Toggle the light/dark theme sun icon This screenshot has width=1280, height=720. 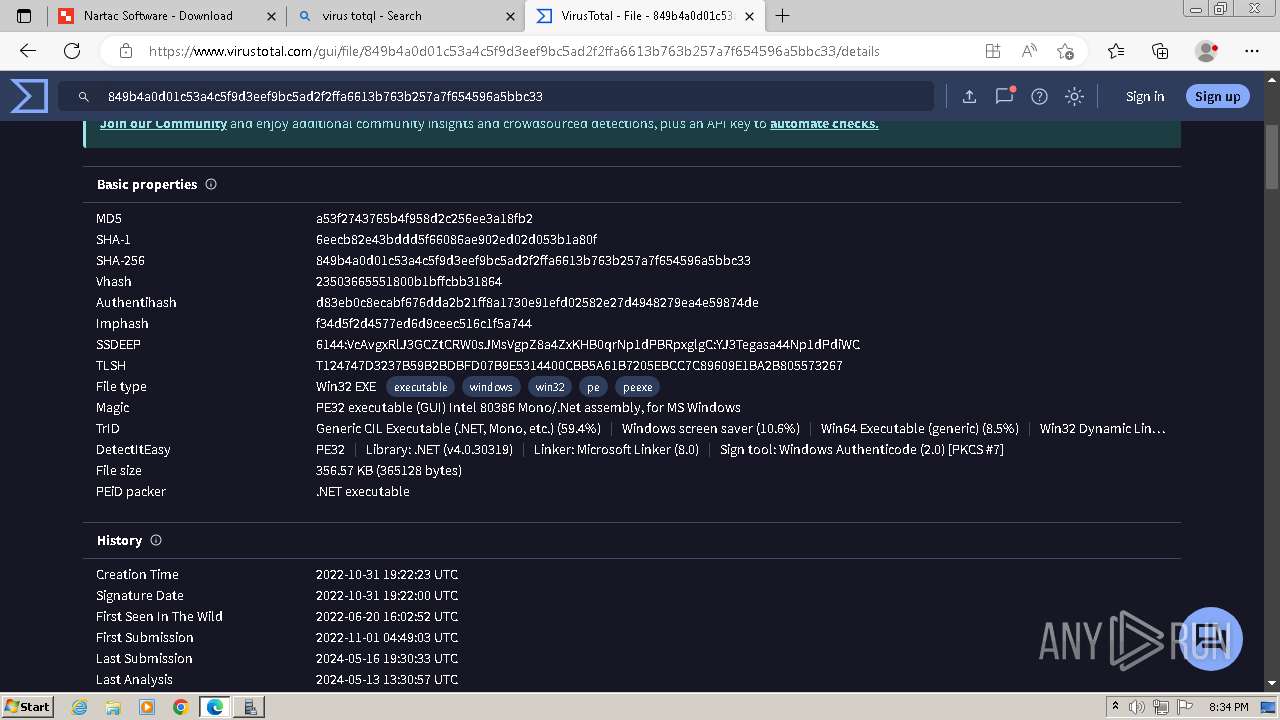[1075, 97]
